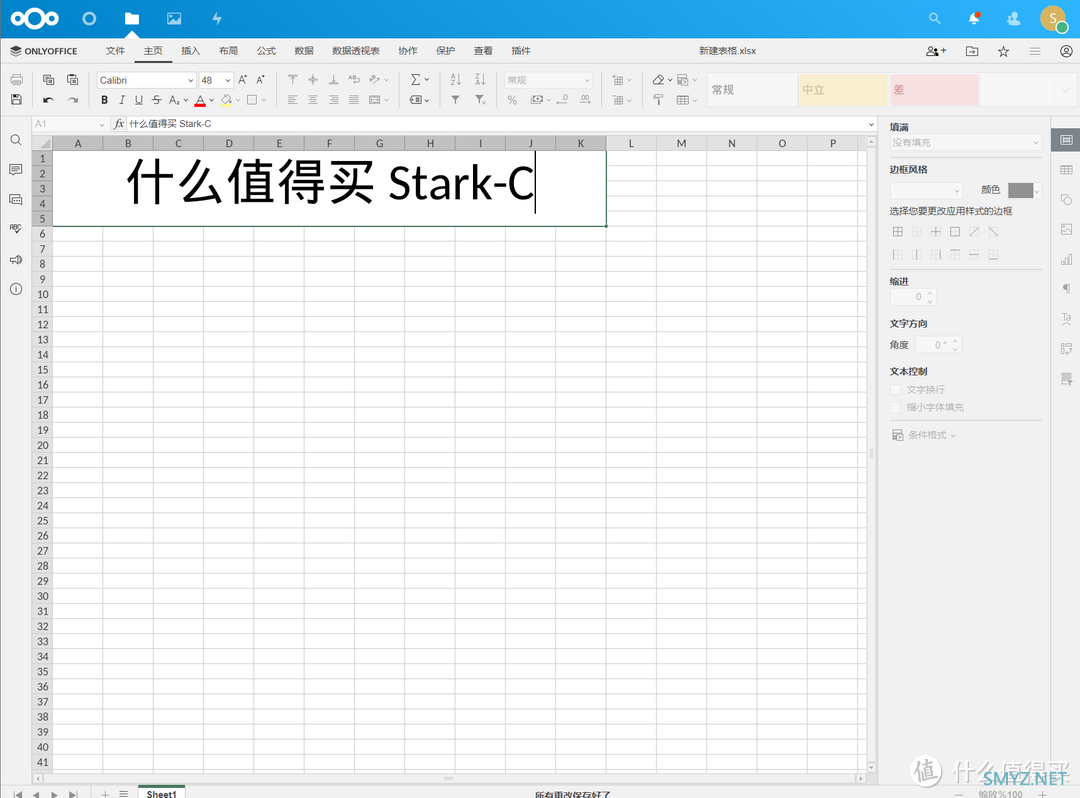This screenshot has height=798, width=1080.
Task: Click the wrap text icon
Action: pos(354,80)
